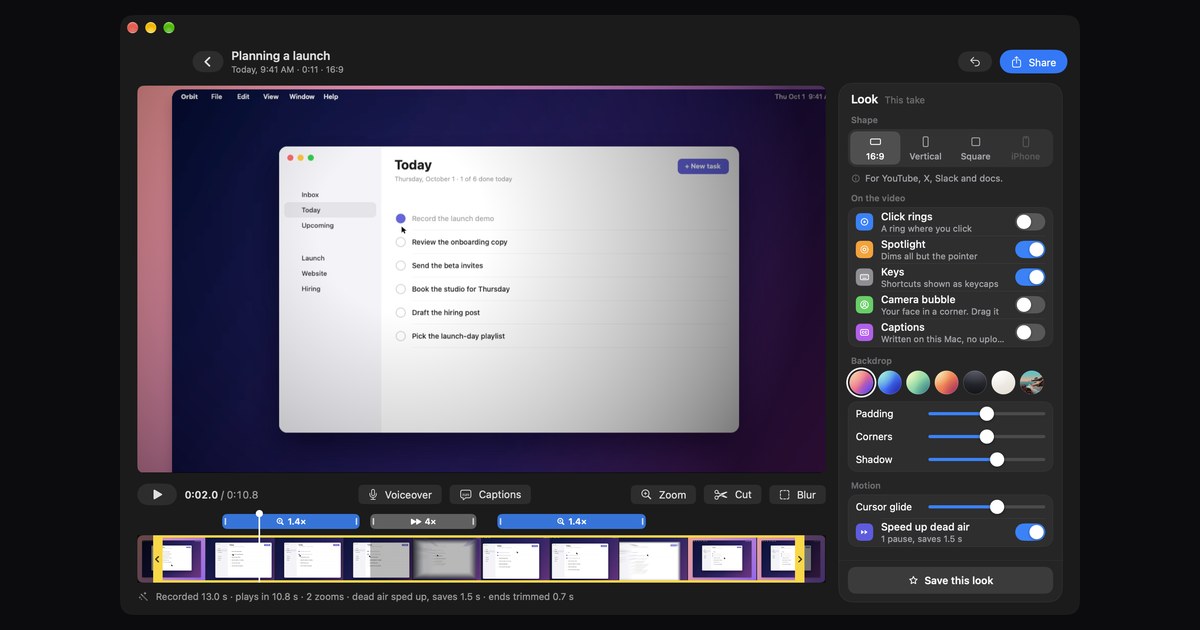Click the 'Recorded 13.0 s' status text
1200x630 pixels.
[x=193, y=597]
